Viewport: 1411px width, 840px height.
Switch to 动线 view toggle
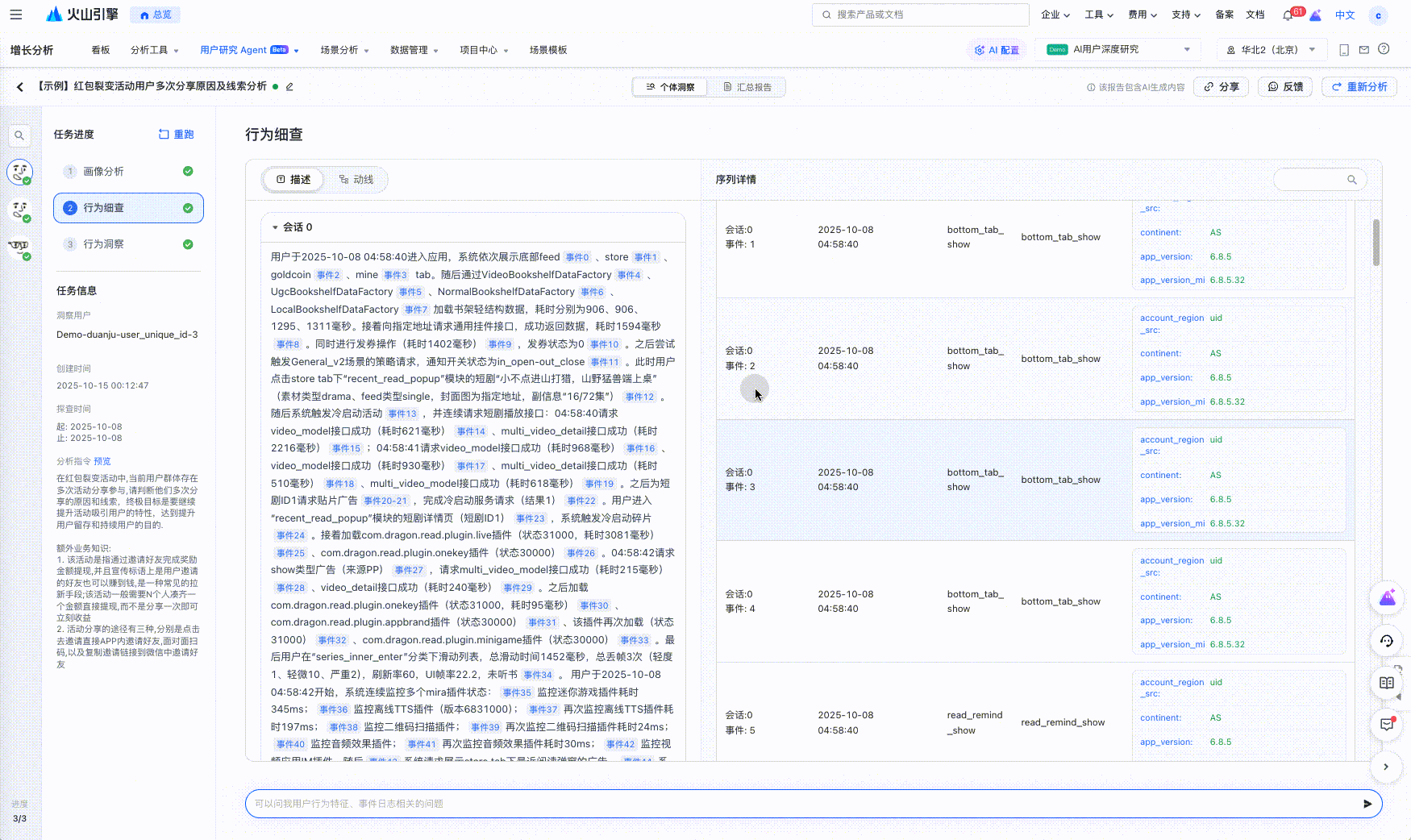pyautogui.click(x=356, y=180)
